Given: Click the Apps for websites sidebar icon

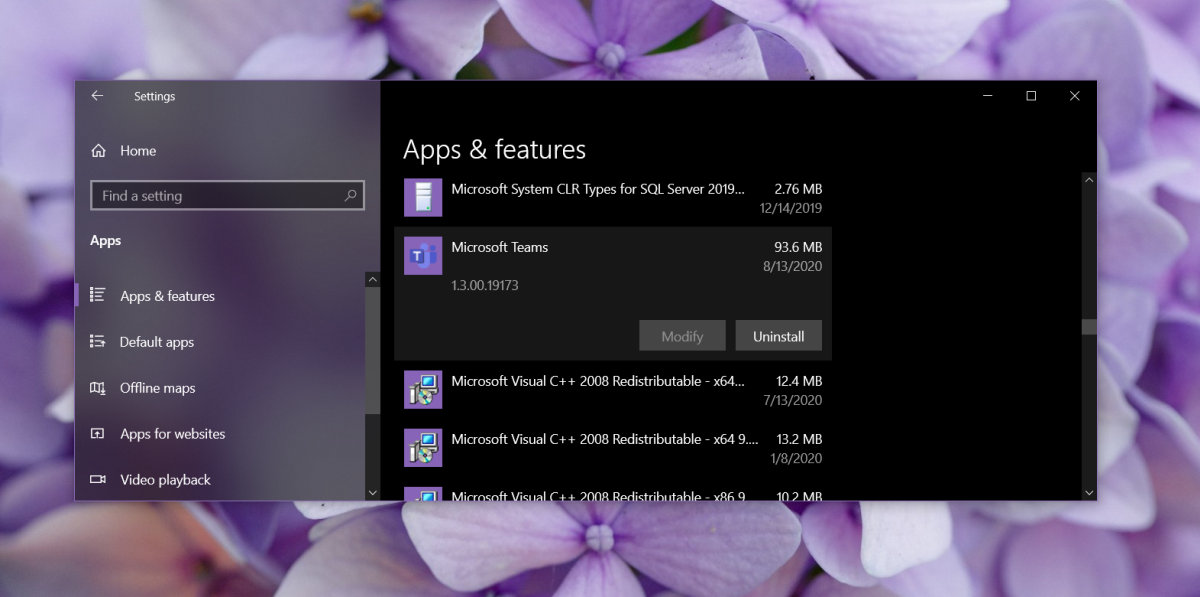Looking at the screenshot, I should 97,434.
